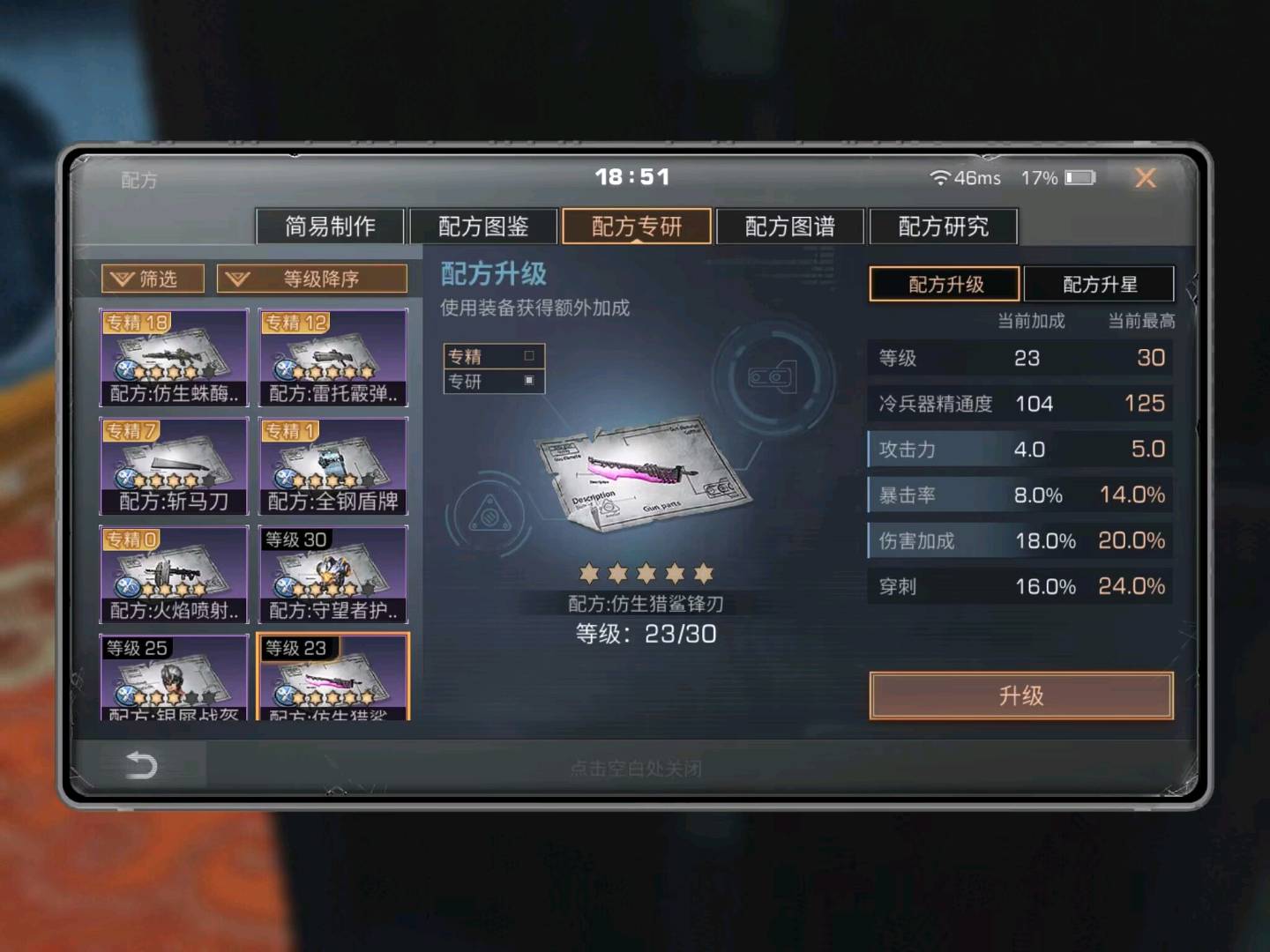Open the 筛选 filter dropdown
1270x952 pixels.
(153, 279)
